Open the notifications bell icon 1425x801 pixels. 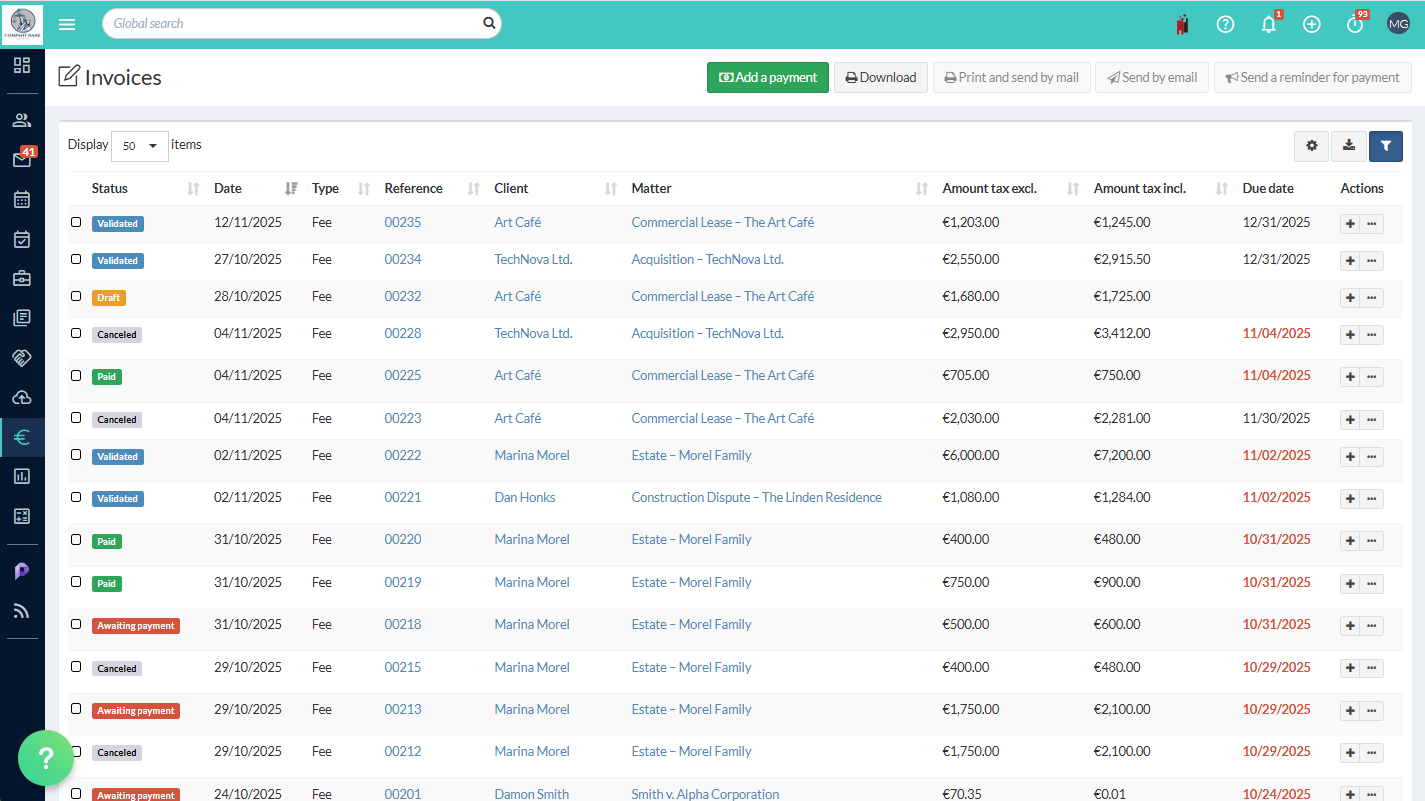tap(1269, 25)
